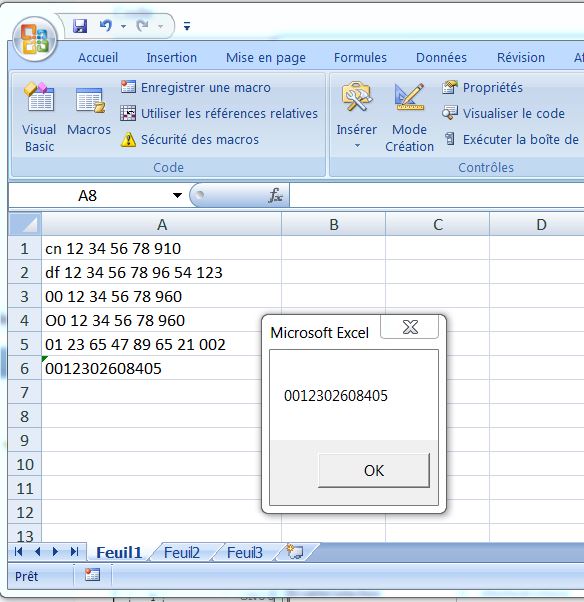Undo the last action

point(105,26)
